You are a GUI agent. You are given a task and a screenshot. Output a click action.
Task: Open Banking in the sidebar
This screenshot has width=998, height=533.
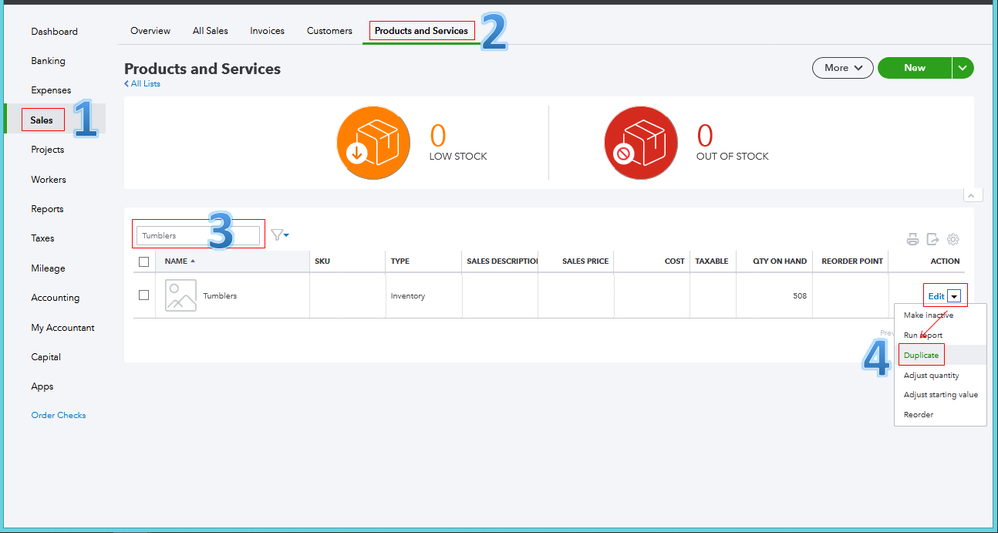pyautogui.click(x=48, y=61)
